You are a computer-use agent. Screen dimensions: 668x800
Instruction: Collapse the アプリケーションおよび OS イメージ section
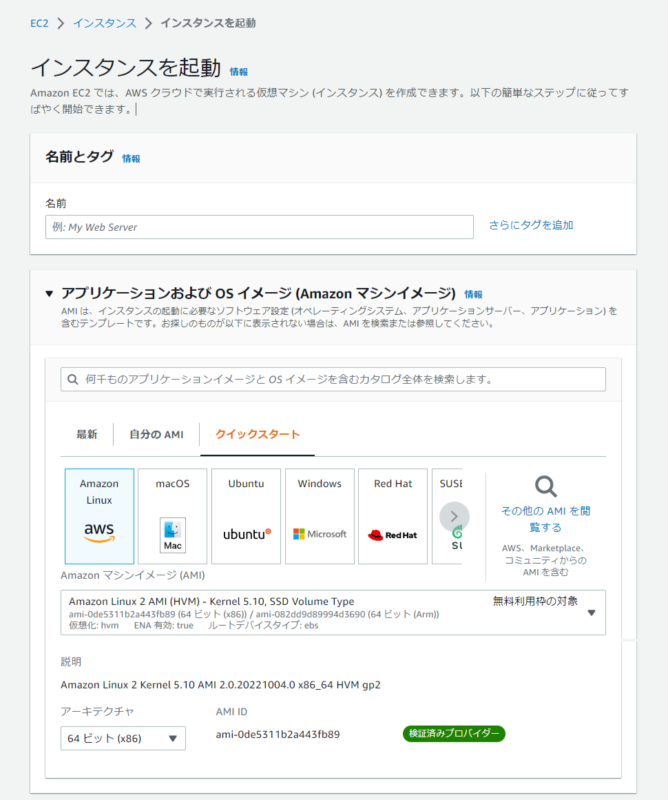(x=49, y=293)
